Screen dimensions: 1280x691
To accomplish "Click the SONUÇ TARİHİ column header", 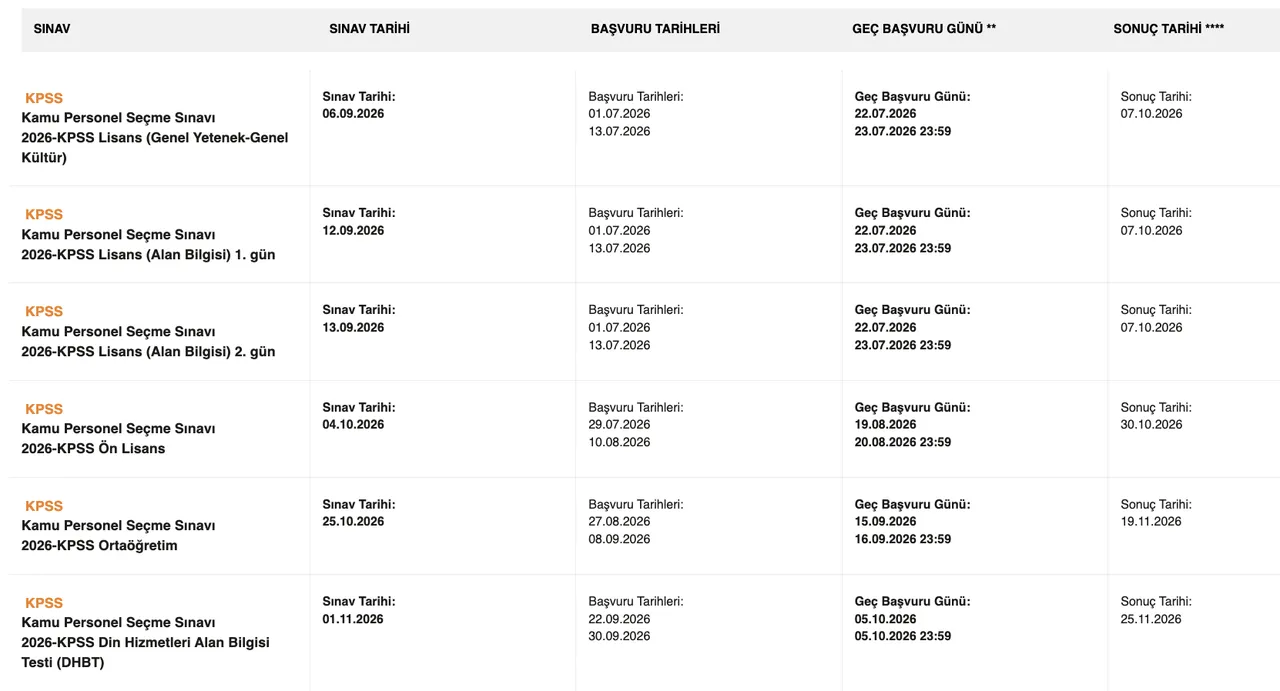I will click(x=1168, y=29).
